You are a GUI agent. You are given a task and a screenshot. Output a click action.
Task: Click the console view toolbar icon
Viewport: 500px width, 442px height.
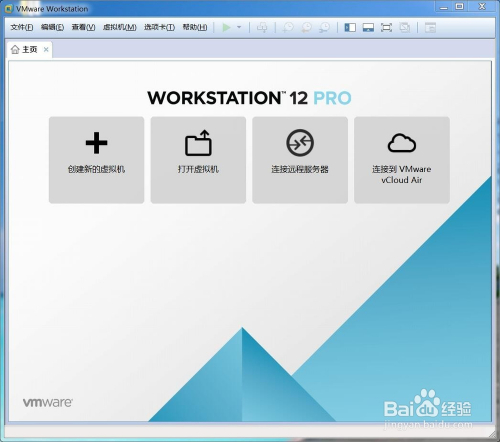430,27
